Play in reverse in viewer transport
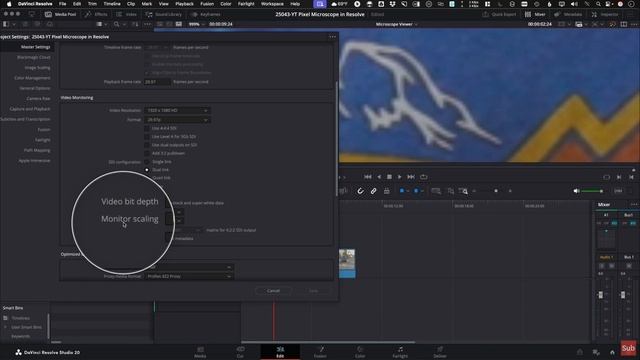The height and width of the screenshot is (360, 640). point(379,177)
